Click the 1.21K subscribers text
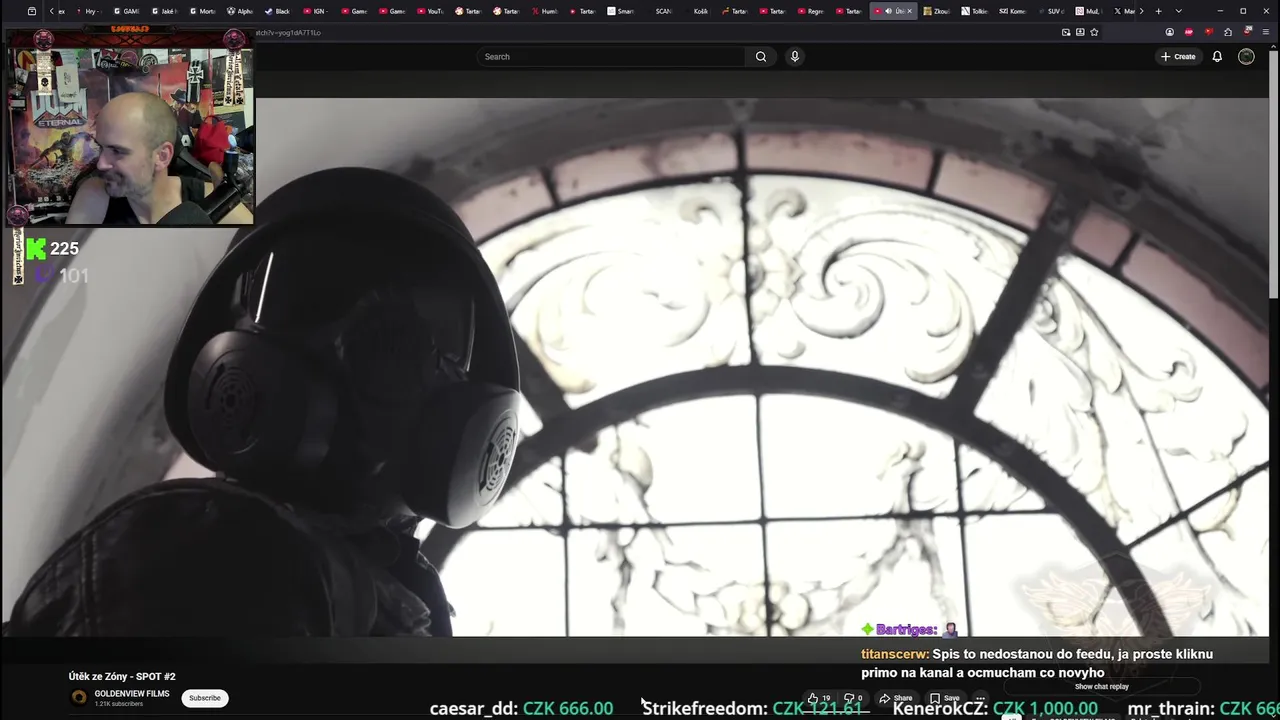This screenshot has width=1280, height=720. [119, 704]
